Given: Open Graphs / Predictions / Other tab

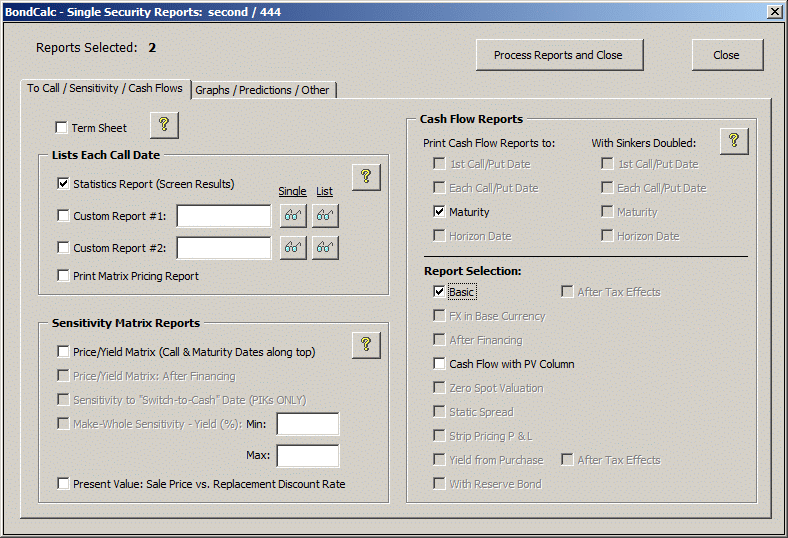Looking at the screenshot, I should pos(262,90).
